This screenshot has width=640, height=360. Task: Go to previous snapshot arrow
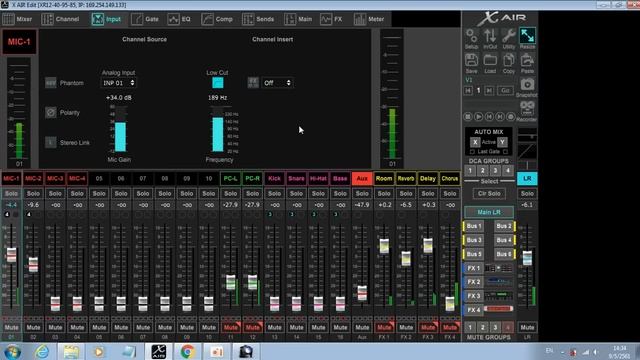468,91
